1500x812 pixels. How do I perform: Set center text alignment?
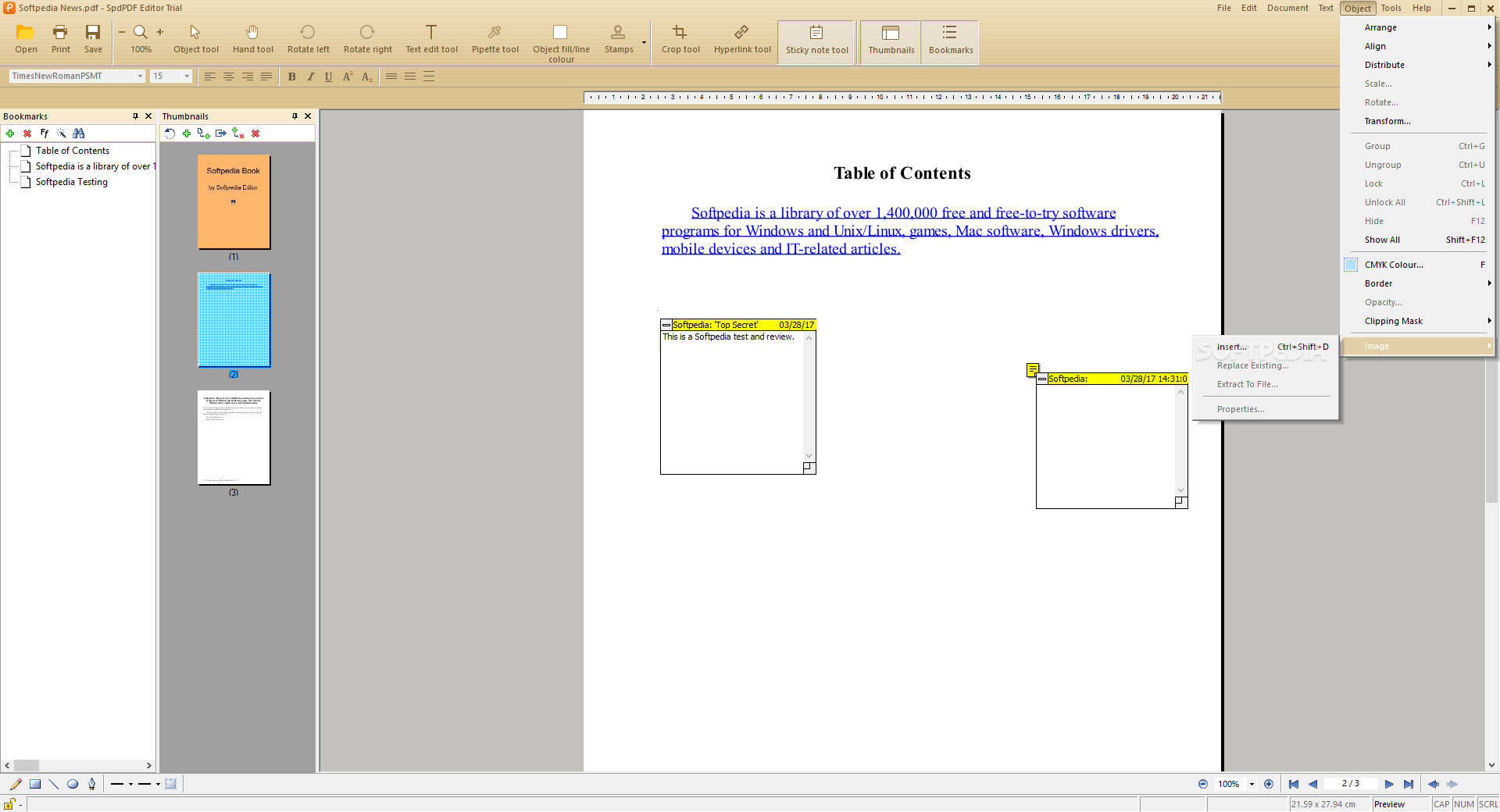click(x=229, y=77)
